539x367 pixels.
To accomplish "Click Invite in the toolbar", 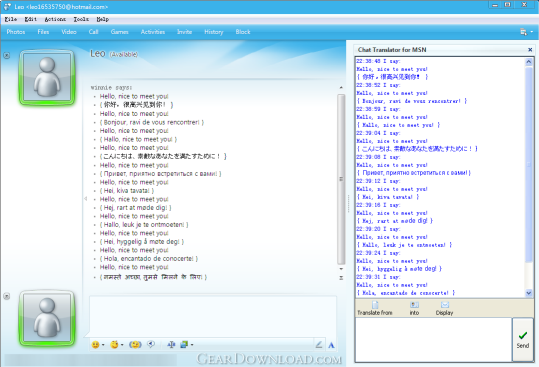I will 185,32.
